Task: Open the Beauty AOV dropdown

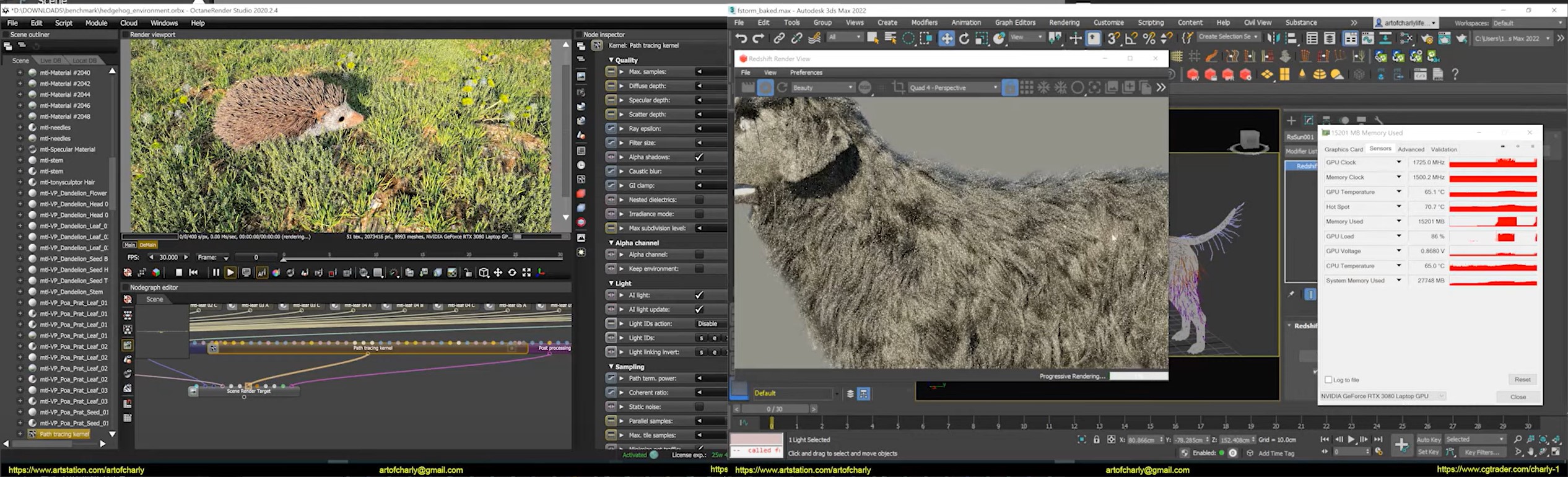Action: 822,88
